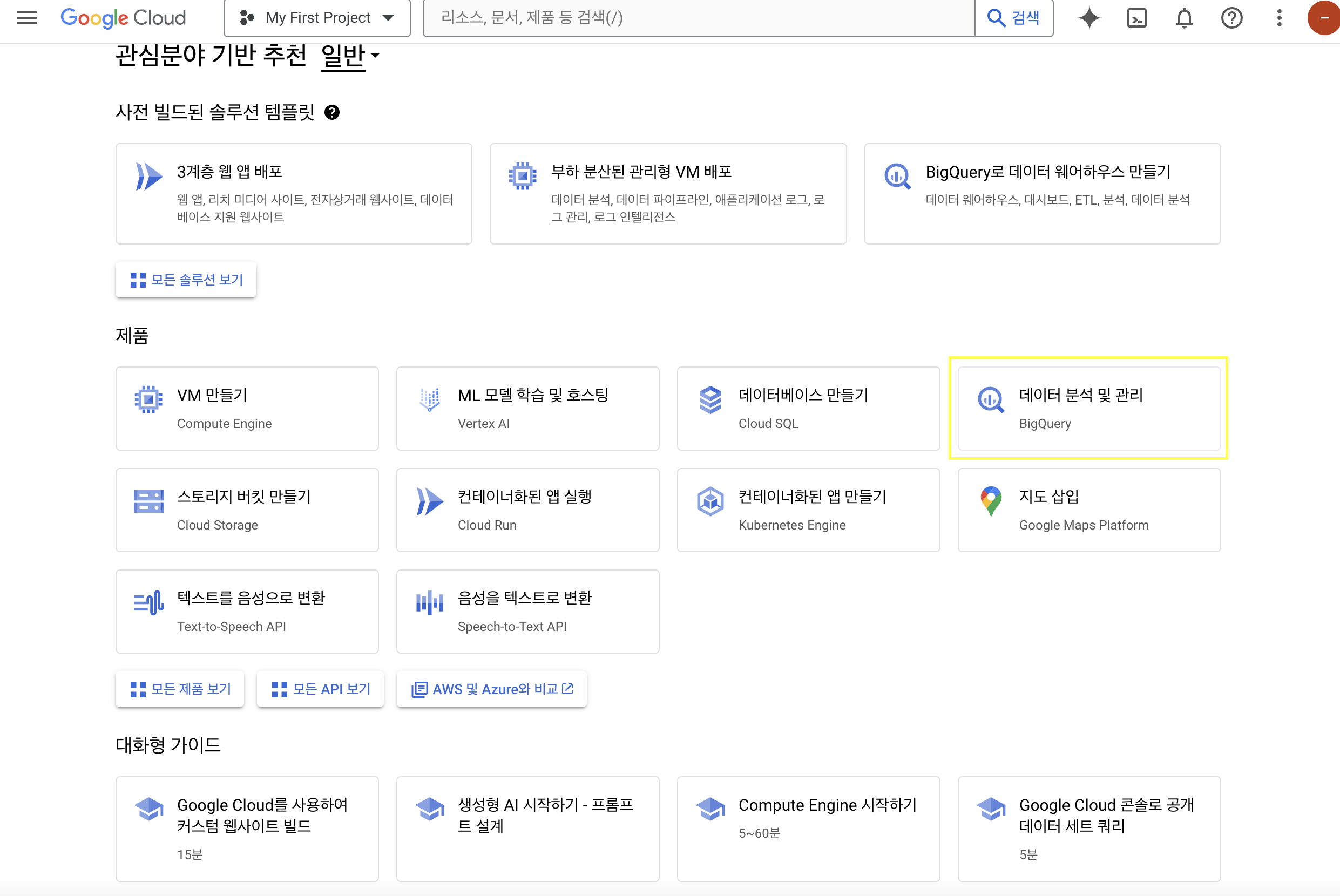Click the resource search input field
This screenshot has width=1340, height=896.
pyautogui.click(x=697, y=18)
